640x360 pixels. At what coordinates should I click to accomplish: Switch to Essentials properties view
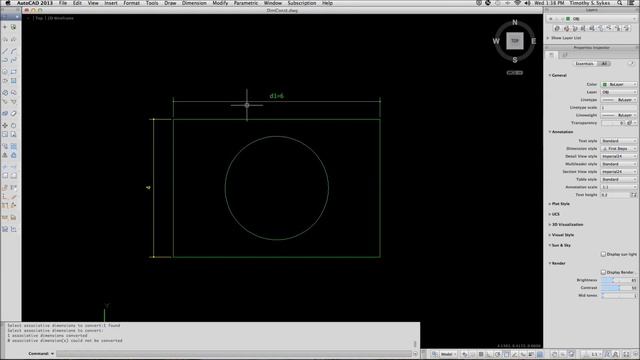[584, 64]
